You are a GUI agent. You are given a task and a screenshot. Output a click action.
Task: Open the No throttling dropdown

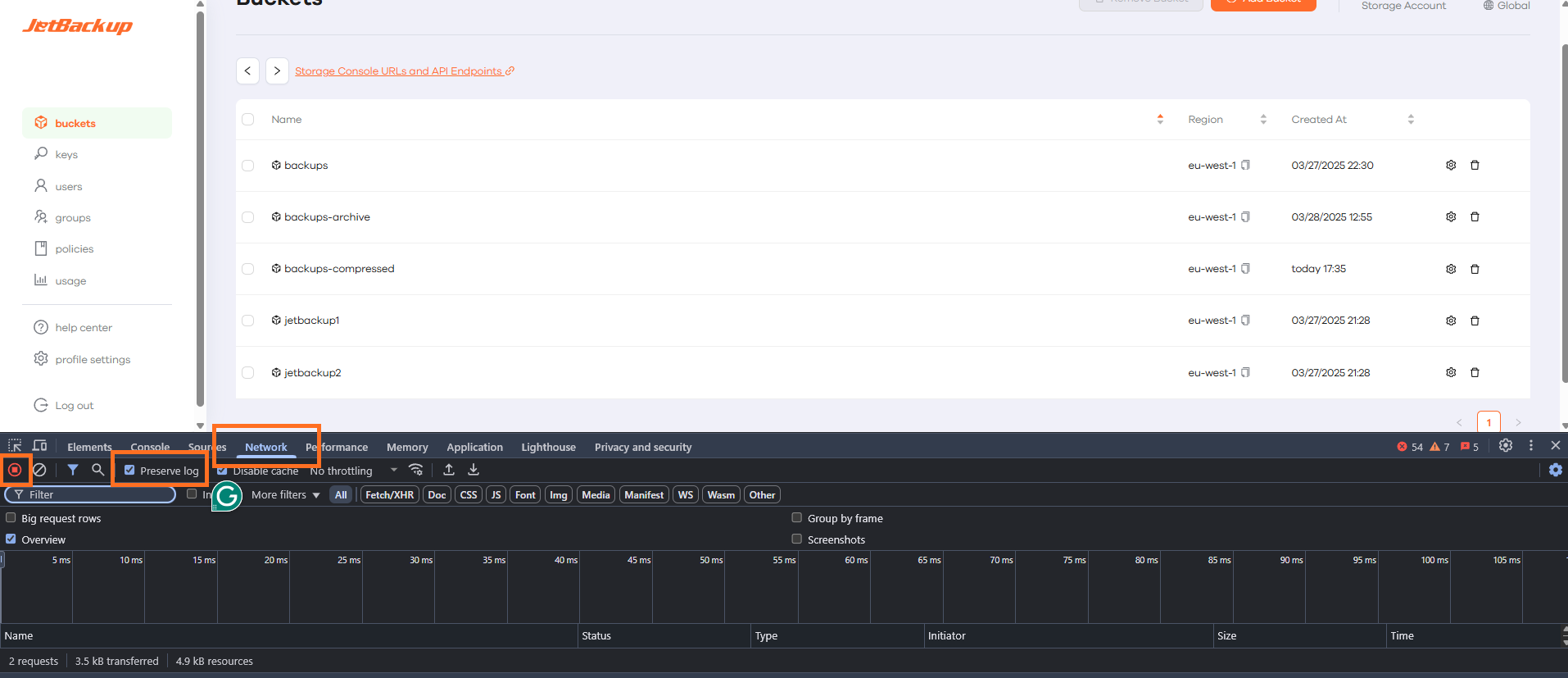tap(354, 471)
